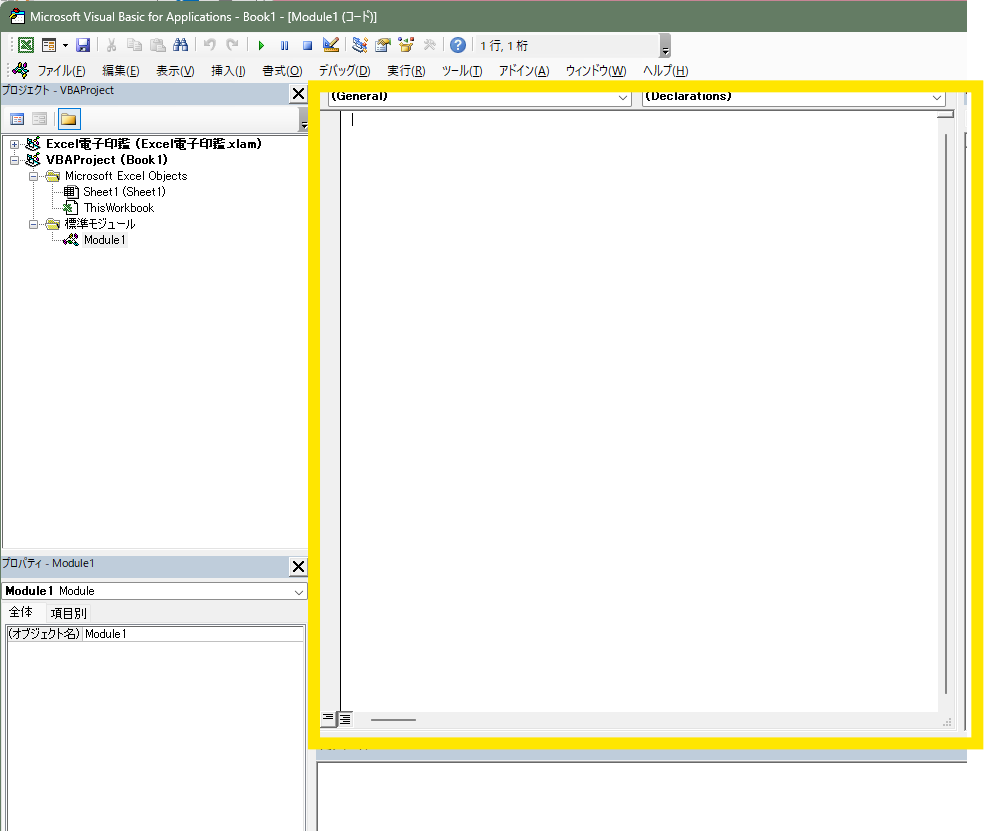Click the Break pause icon

(x=285, y=45)
